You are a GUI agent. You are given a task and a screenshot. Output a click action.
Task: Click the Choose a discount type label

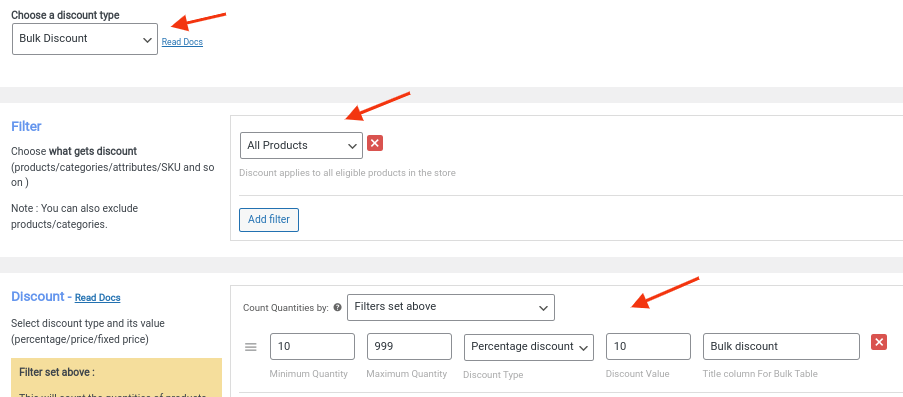point(65,15)
